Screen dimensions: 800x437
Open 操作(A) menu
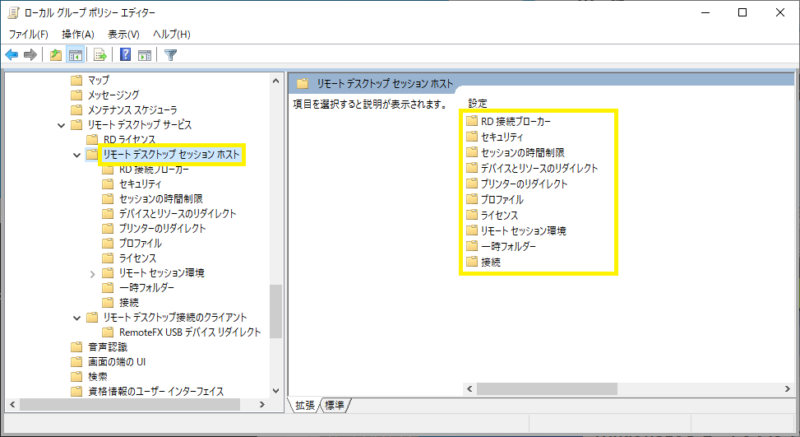coord(78,34)
